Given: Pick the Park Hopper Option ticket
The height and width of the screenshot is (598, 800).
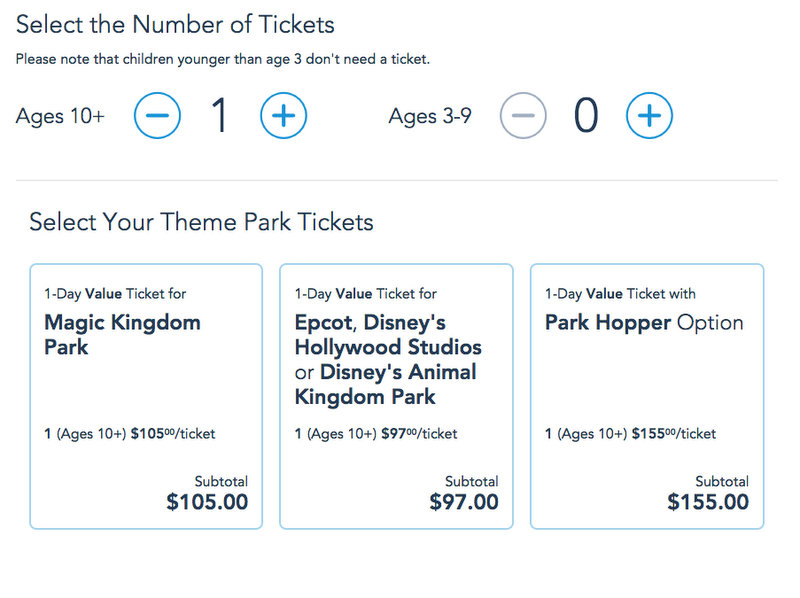Looking at the screenshot, I should [x=647, y=396].
